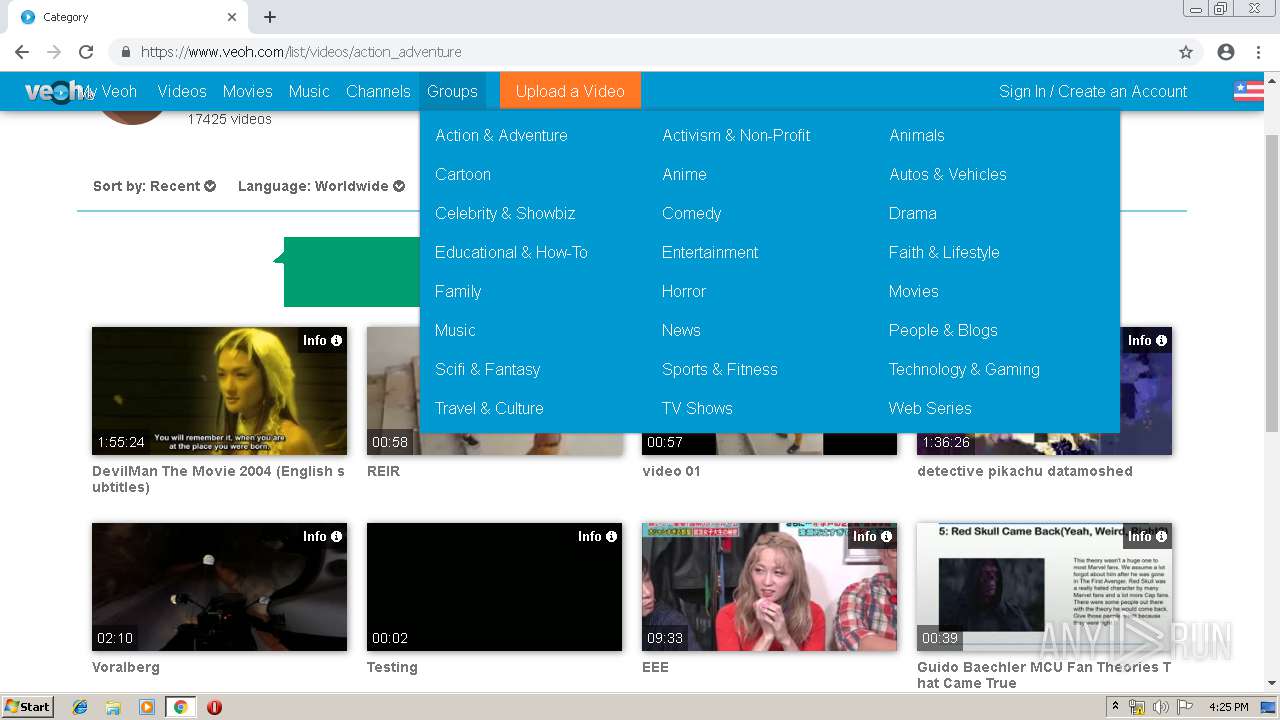Select the Anime category
Viewport: 1280px width, 720px height.
point(684,174)
